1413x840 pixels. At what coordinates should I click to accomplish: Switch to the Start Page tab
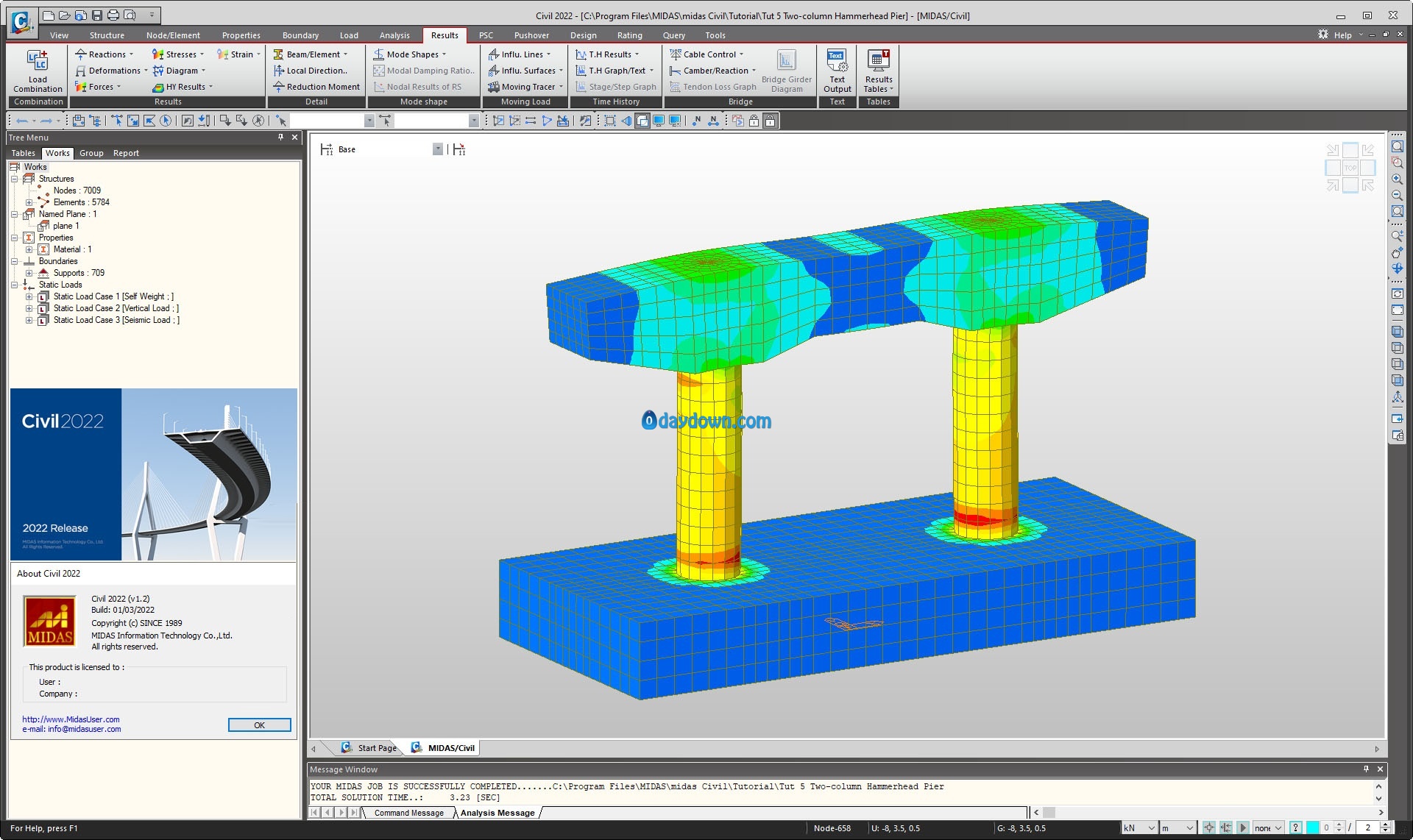[369, 748]
